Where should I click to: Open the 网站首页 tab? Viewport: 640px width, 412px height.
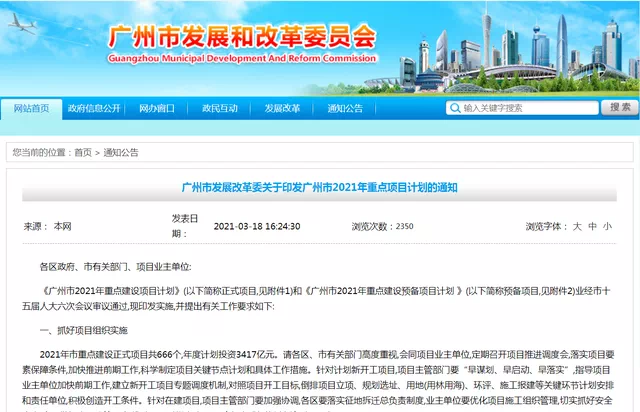pos(31,109)
